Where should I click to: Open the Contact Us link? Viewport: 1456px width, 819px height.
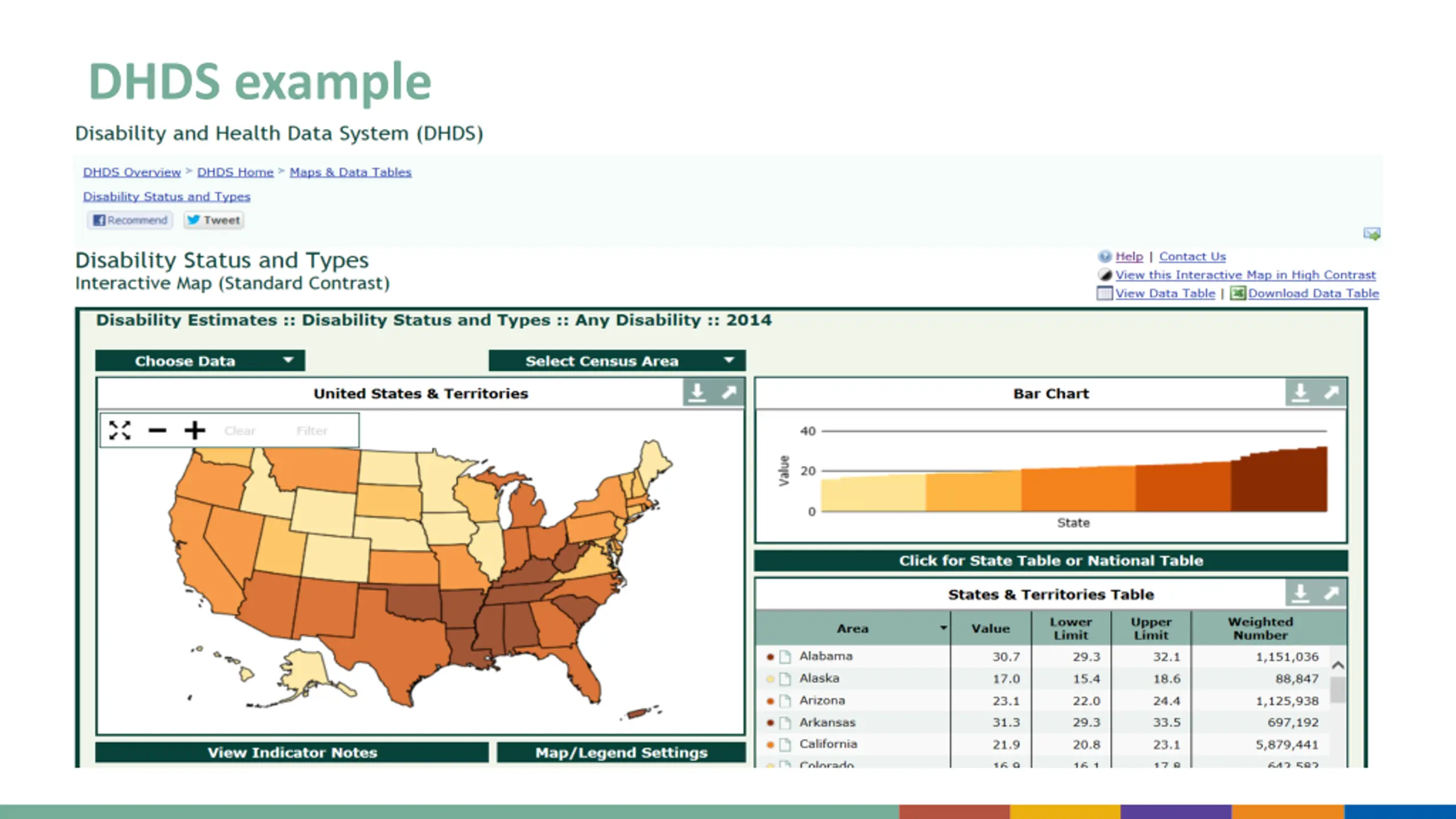click(1193, 257)
